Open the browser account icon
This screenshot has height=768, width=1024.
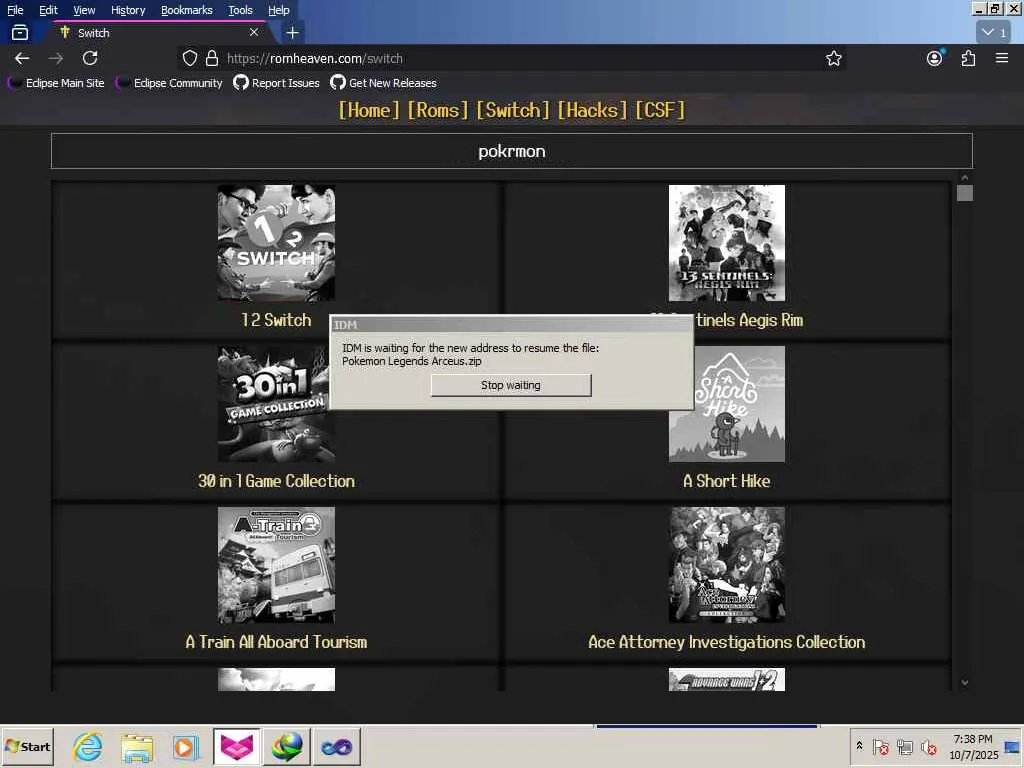point(935,58)
